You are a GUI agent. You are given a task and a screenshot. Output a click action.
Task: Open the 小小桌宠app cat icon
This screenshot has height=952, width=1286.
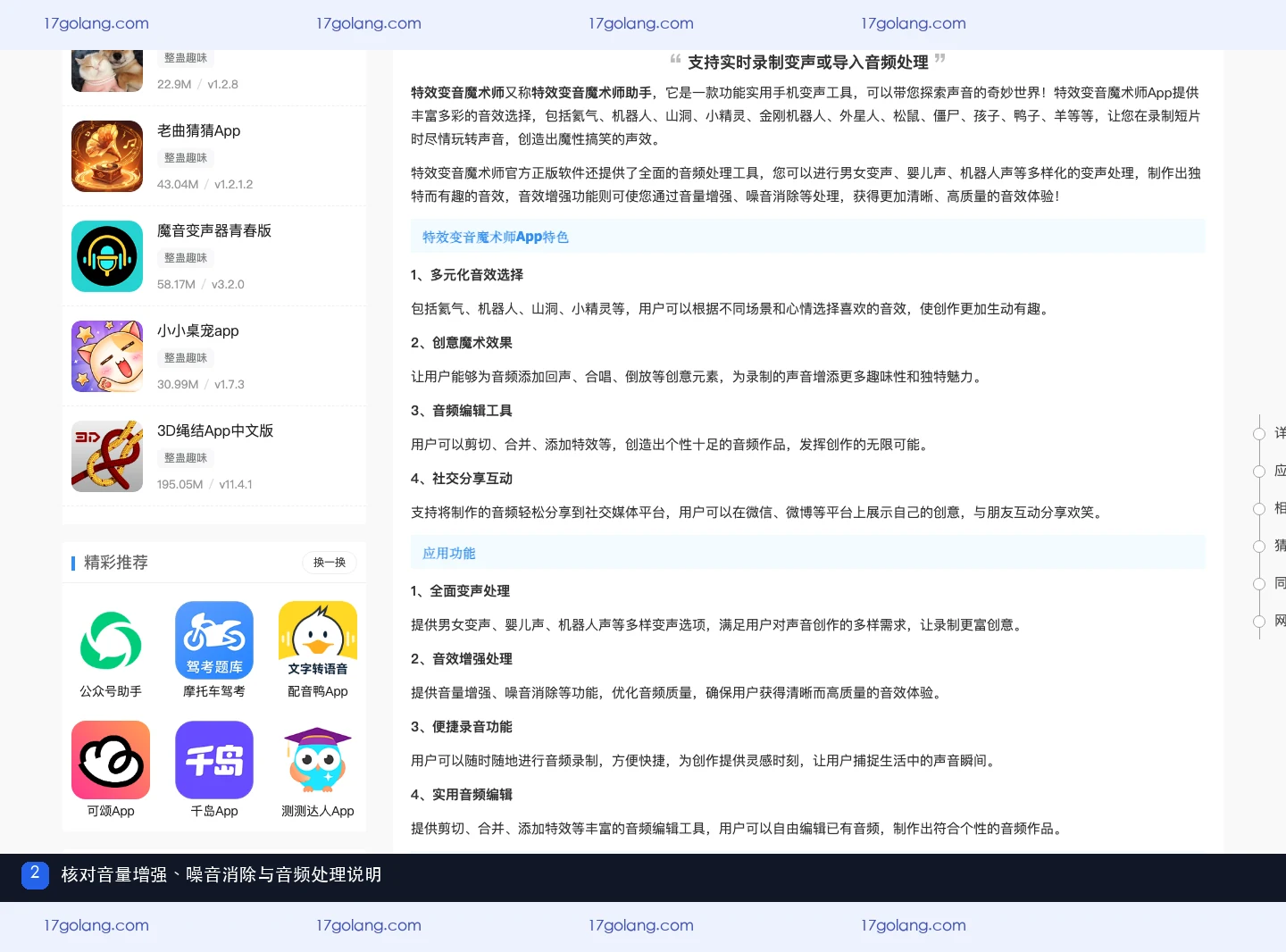(x=107, y=356)
